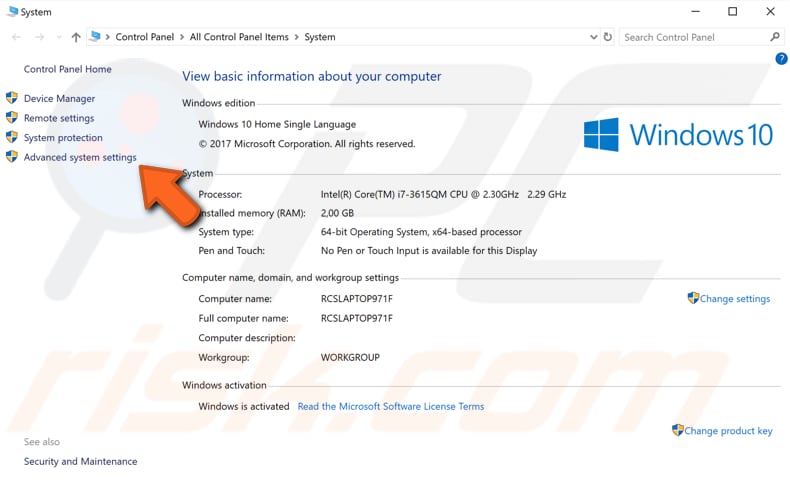790x483 pixels.
Task: Select the 2,00 GB RAM value
Action: pyautogui.click(x=337, y=213)
